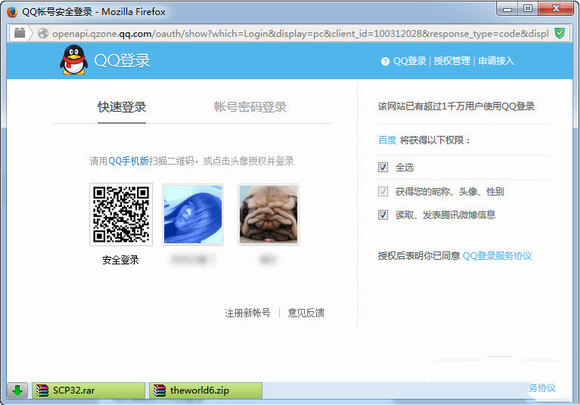Click the 该网站已有超过1千万用户使用QQ登录 text
This screenshot has height=405, width=580.
pyautogui.click(x=456, y=107)
